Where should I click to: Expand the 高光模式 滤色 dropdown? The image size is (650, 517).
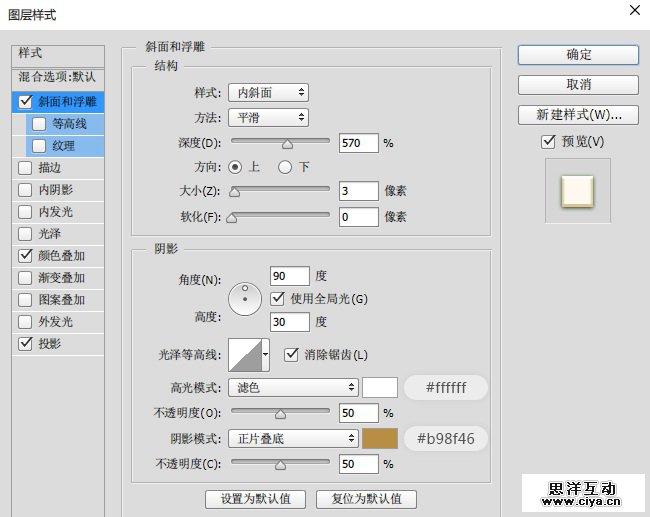[293, 387]
